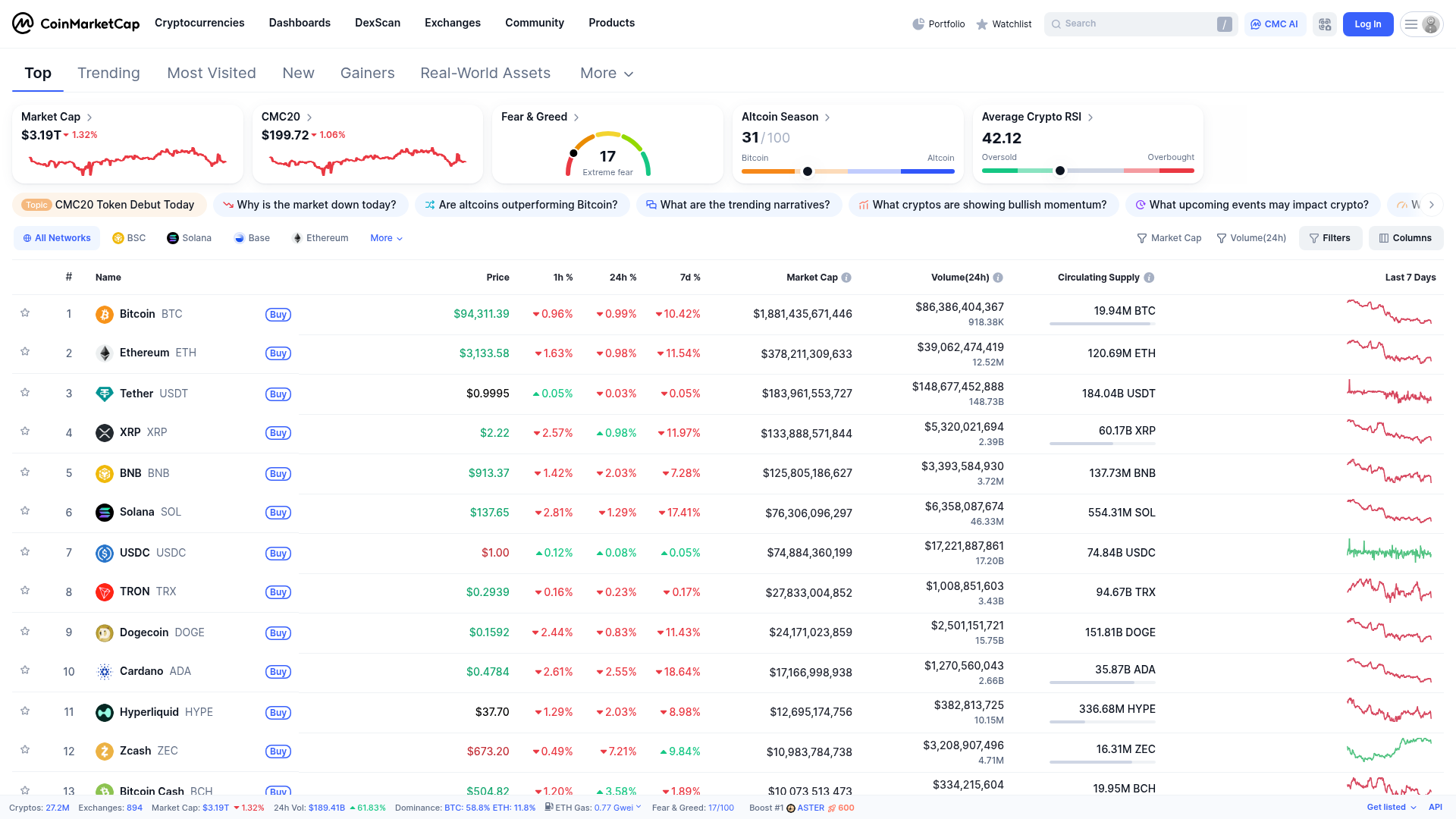Select the Base network filter
The width and height of the screenshot is (1456, 819).
click(x=252, y=238)
